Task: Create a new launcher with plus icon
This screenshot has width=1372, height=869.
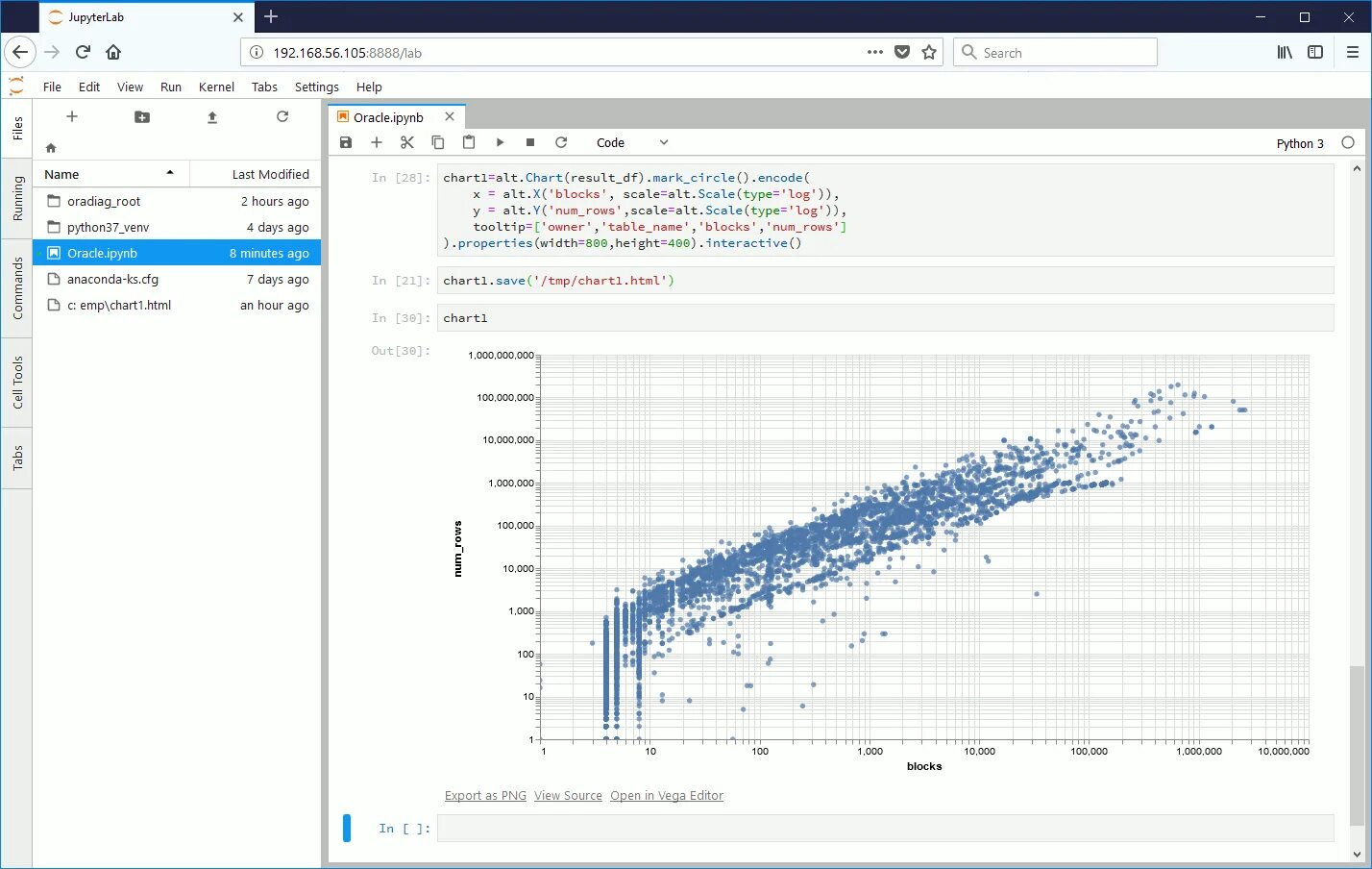Action: tap(71, 116)
